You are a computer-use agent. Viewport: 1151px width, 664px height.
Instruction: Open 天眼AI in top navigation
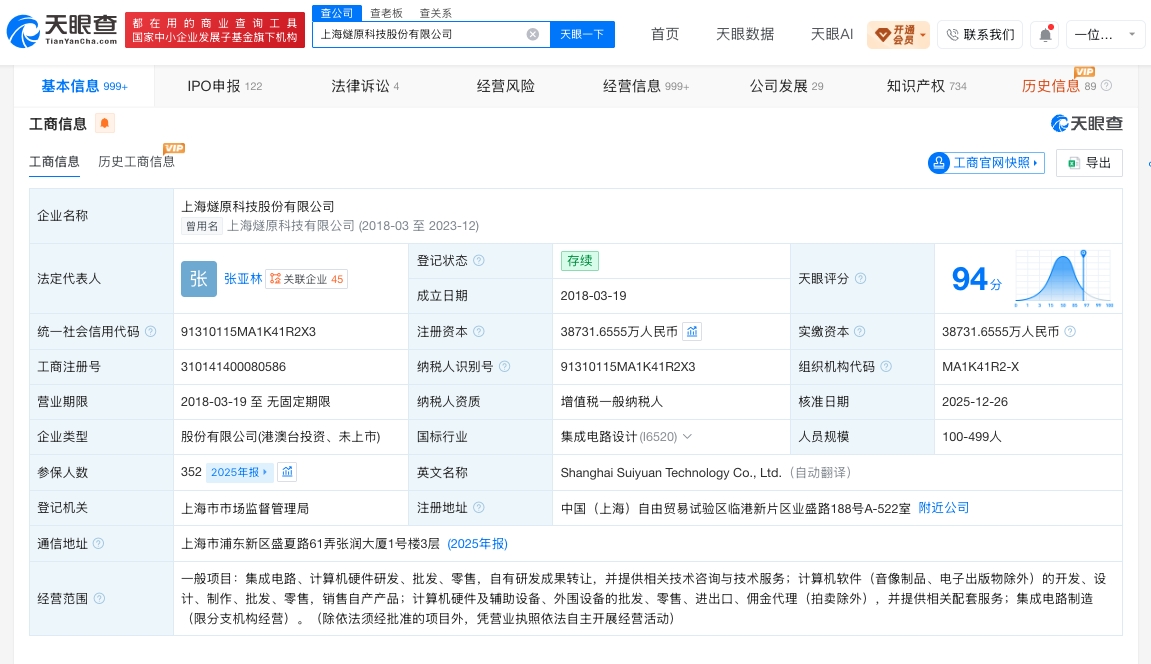[x=832, y=34]
